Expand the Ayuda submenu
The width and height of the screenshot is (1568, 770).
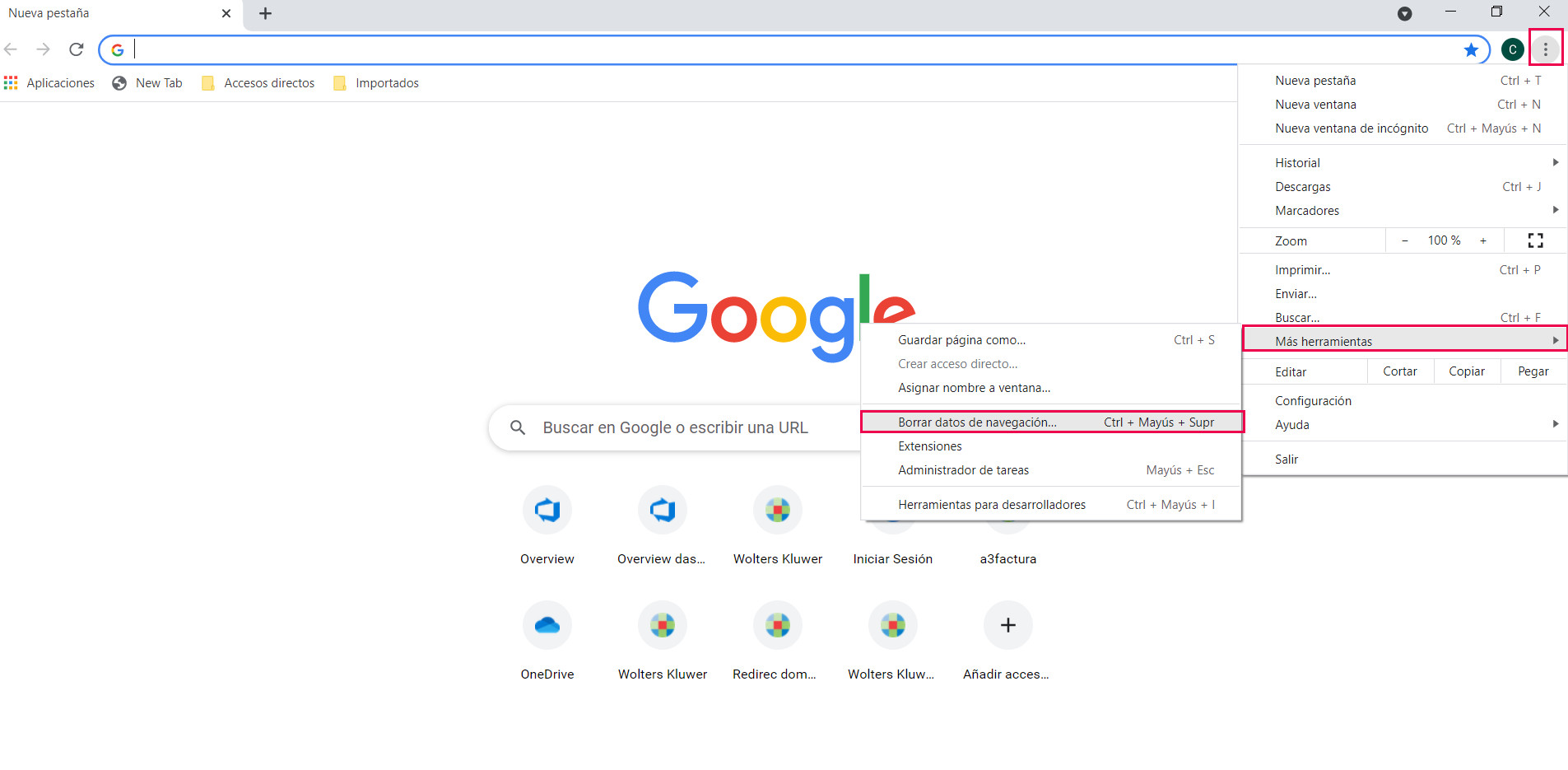point(1404,425)
